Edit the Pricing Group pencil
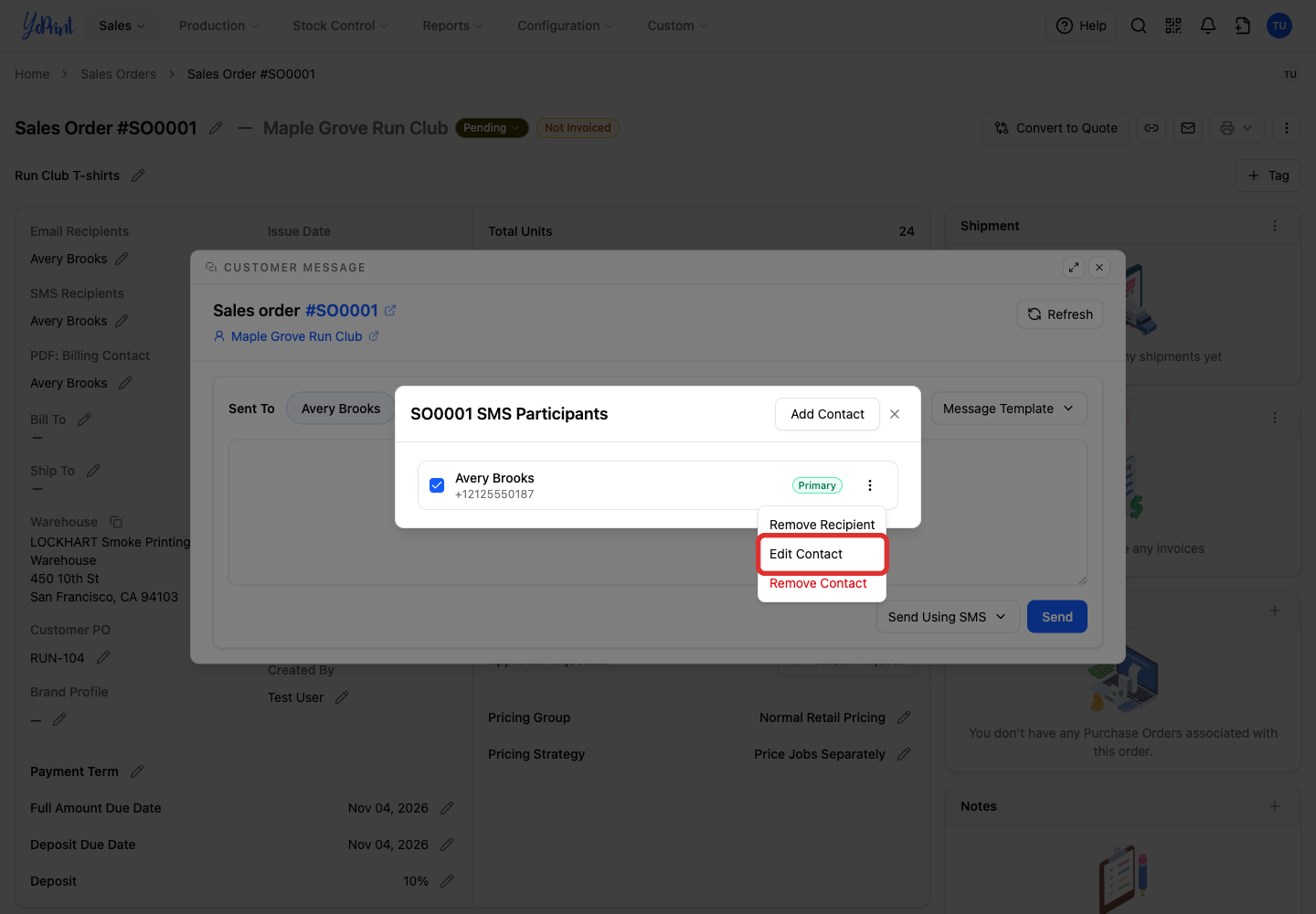Image resolution: width=1316 pixels, height=914 pixels. coord(904,717)
